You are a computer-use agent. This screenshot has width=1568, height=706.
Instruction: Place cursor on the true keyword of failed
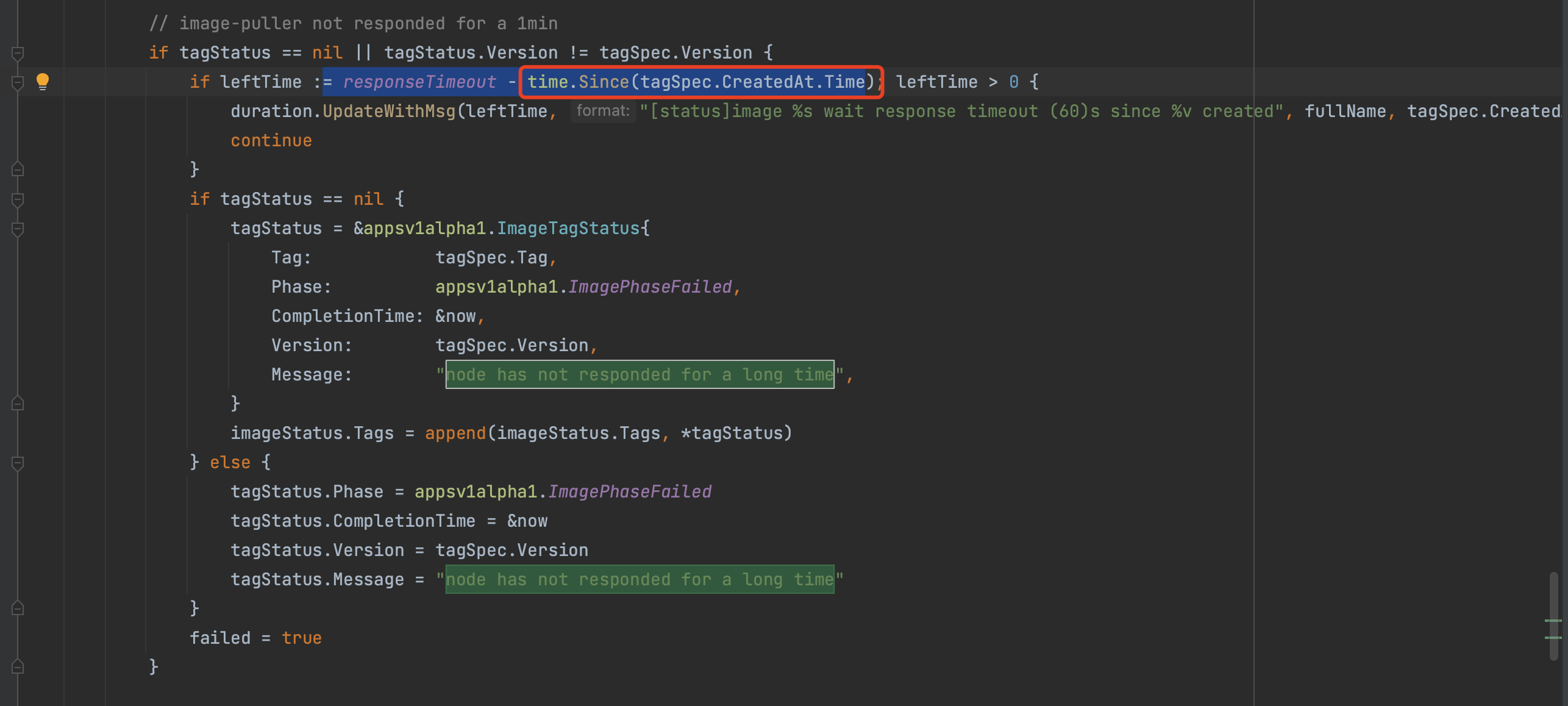tap(302, 637)
